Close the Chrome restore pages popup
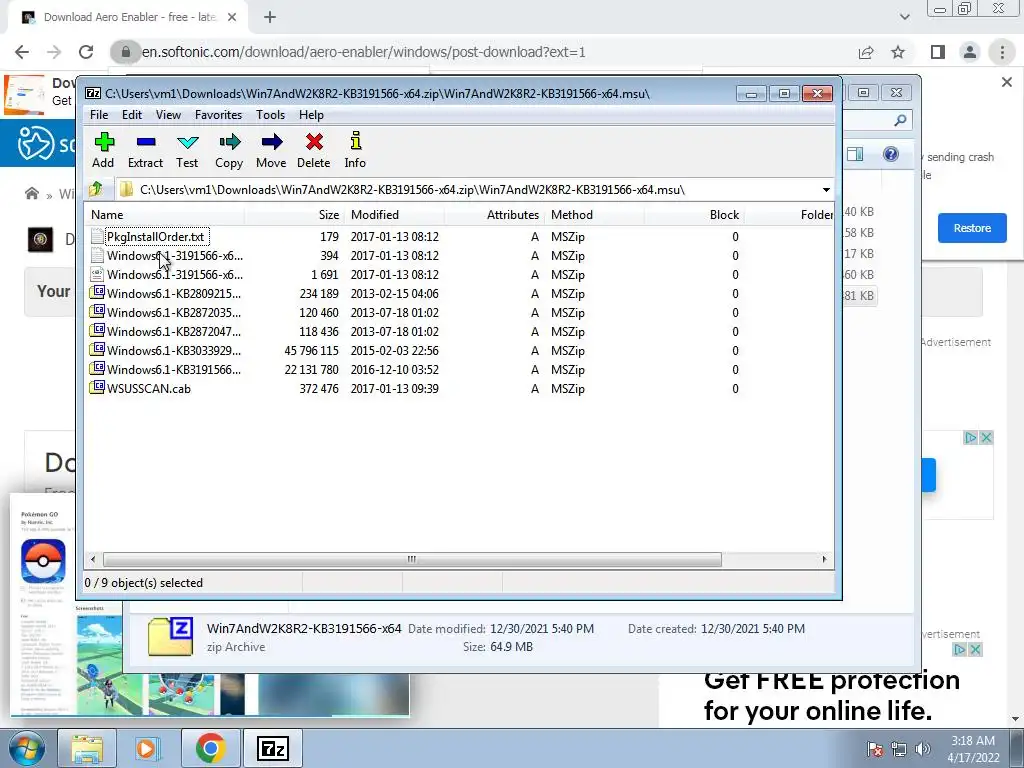 [1007, 82]
